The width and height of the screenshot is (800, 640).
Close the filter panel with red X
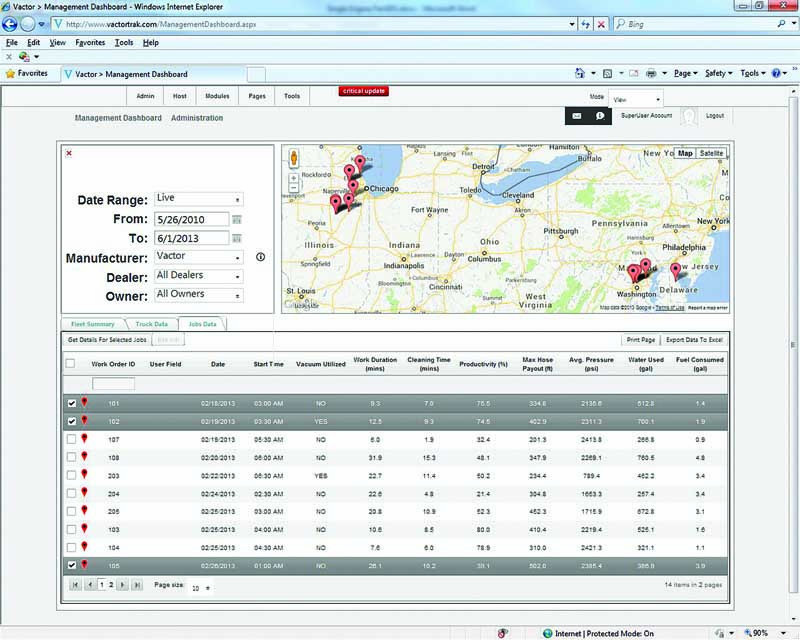[69, 153]
